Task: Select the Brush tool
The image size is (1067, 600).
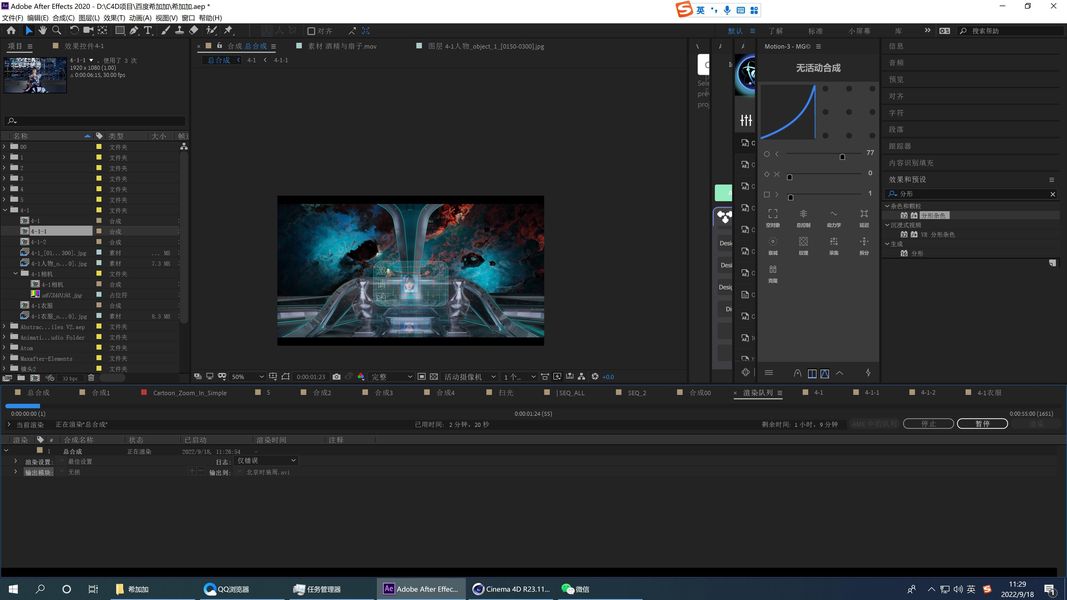Action: 165,31
